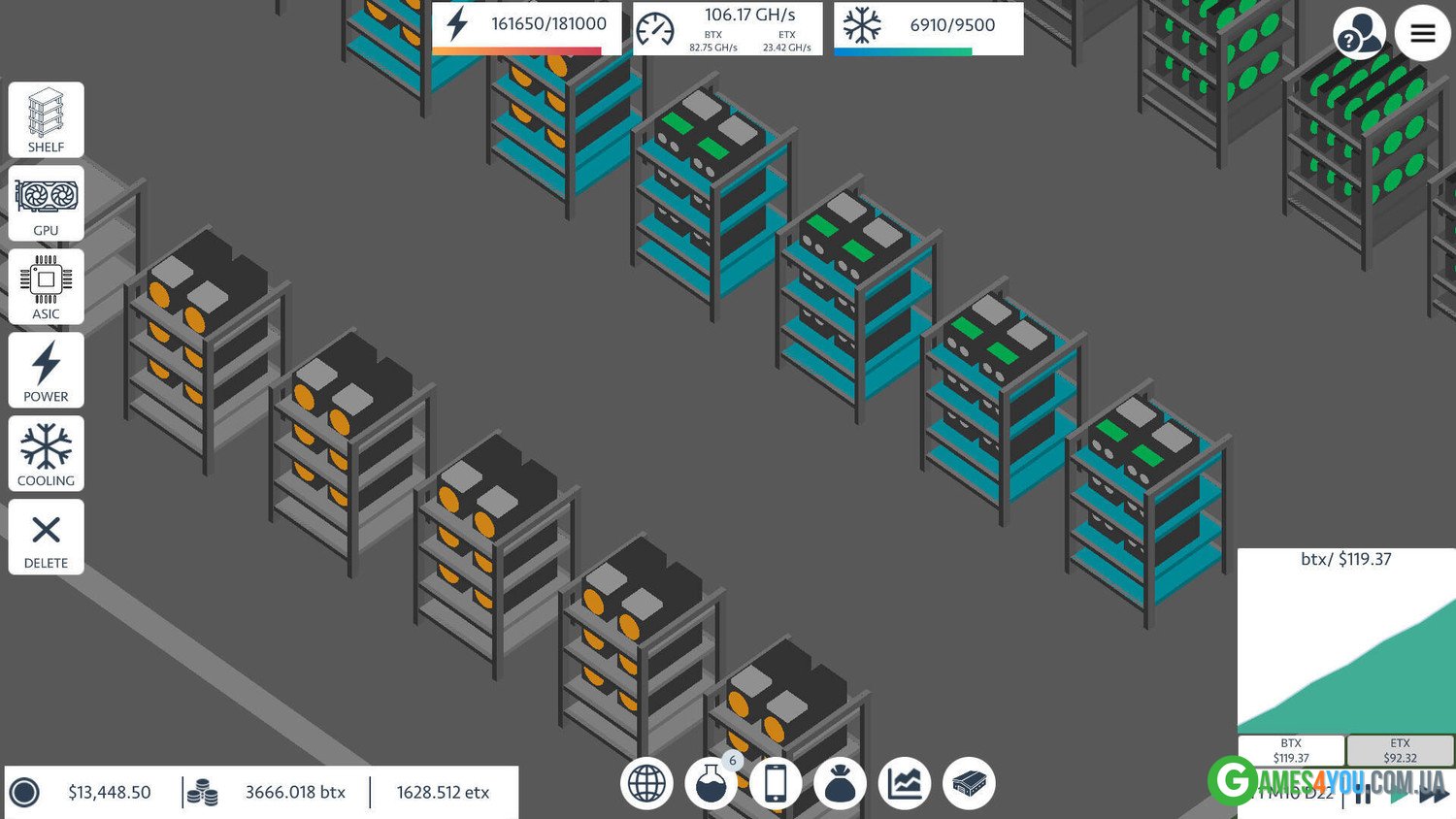The width and height of the screenshot is (1456, 819).
Task: Click the money bag icon
Action: pyautogui.click(x=840, y=783)
